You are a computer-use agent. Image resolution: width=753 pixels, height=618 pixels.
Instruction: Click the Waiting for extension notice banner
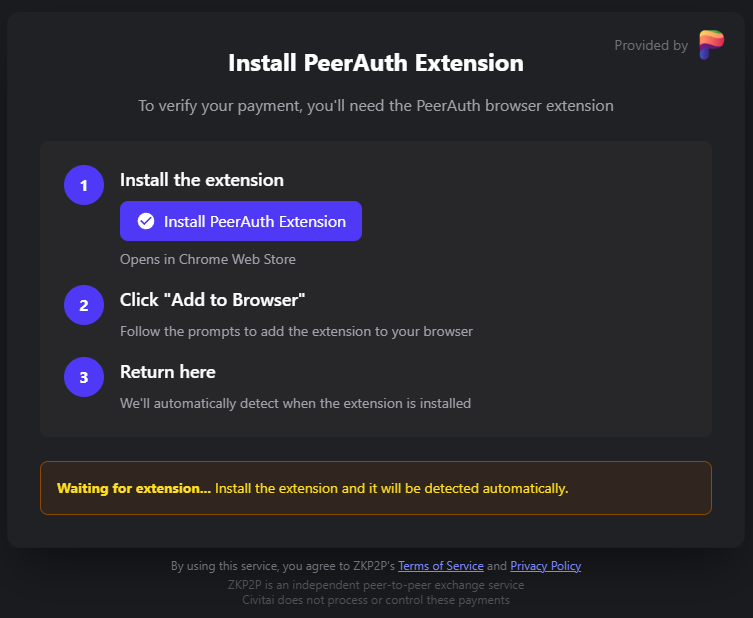376,488
